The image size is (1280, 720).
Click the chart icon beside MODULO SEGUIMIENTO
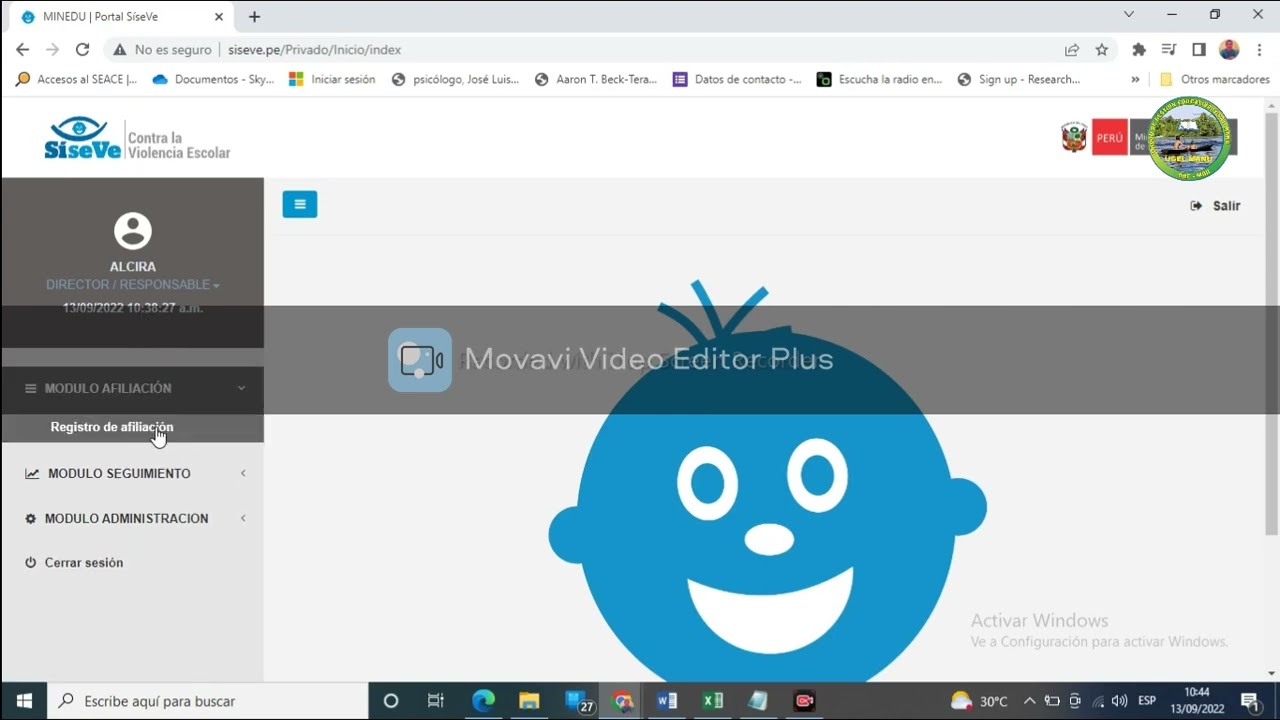32,474
